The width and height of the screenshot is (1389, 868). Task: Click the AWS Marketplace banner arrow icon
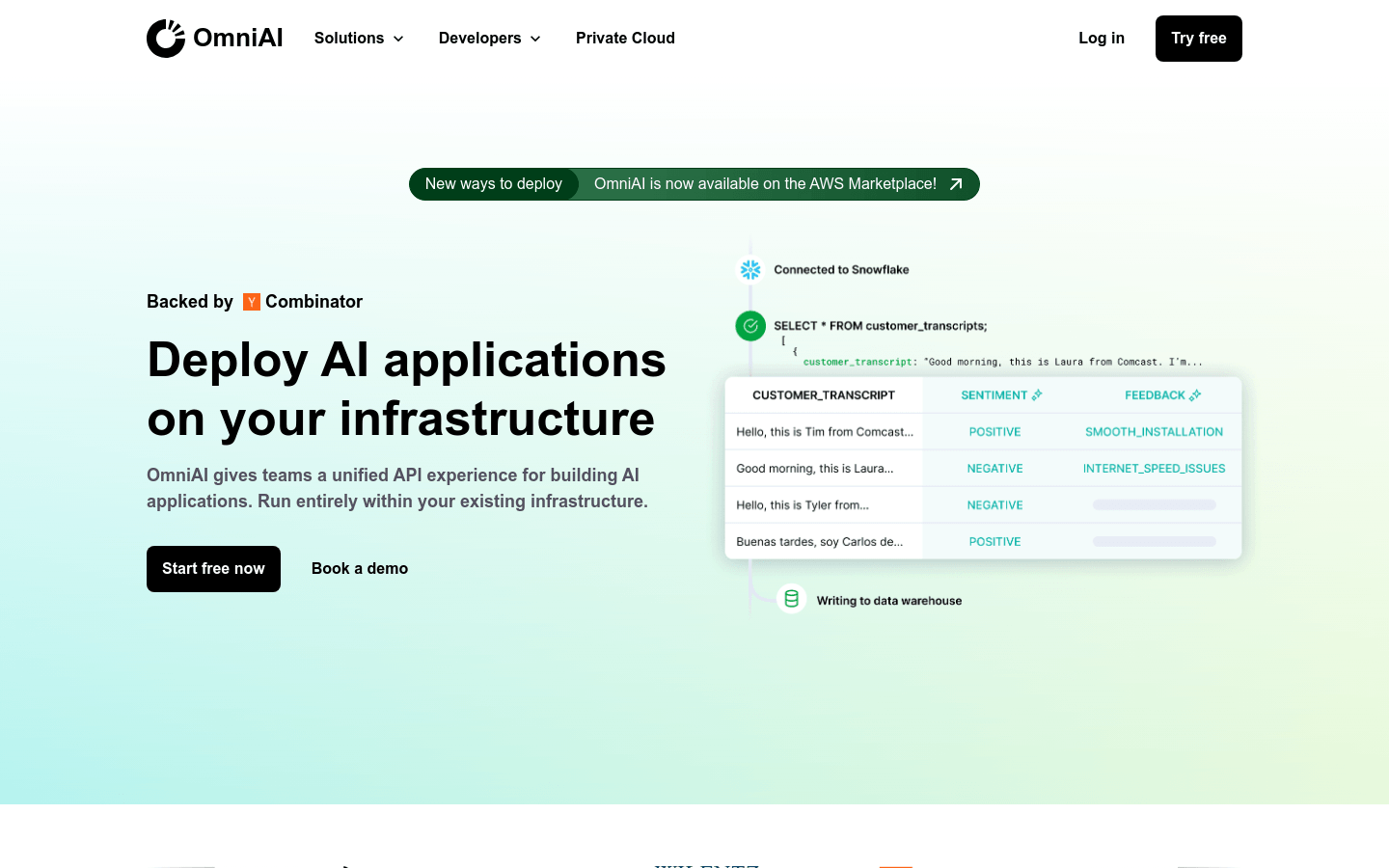click(x=956, y=184)
